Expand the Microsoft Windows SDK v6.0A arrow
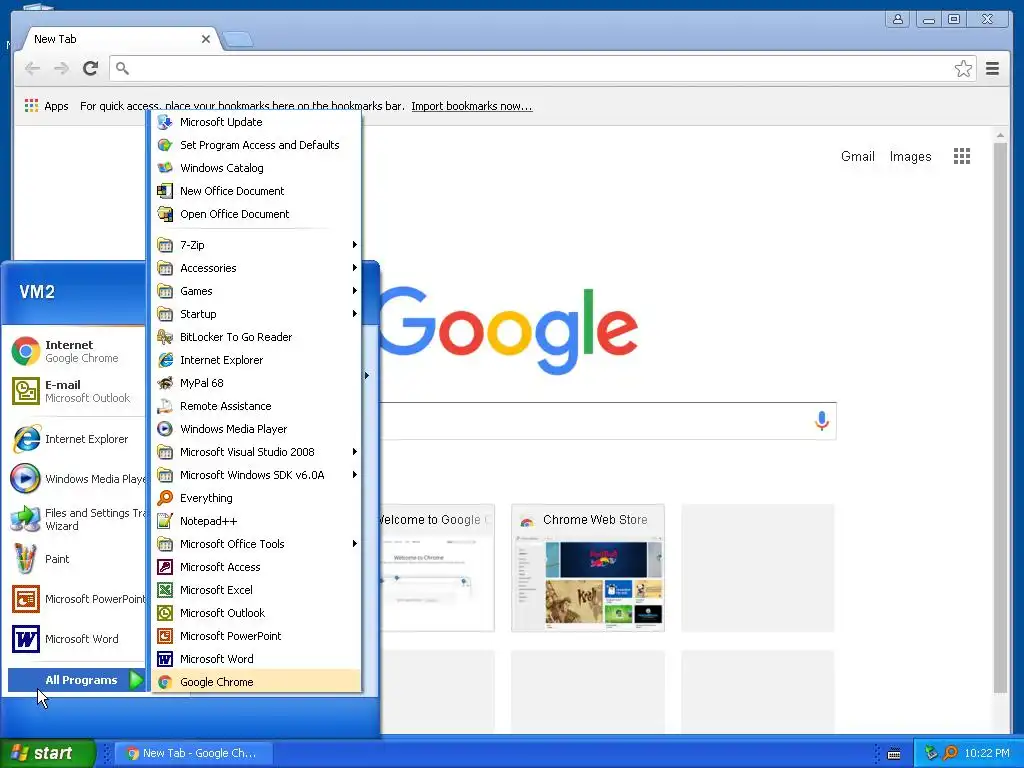 click(x=355, y=475)
